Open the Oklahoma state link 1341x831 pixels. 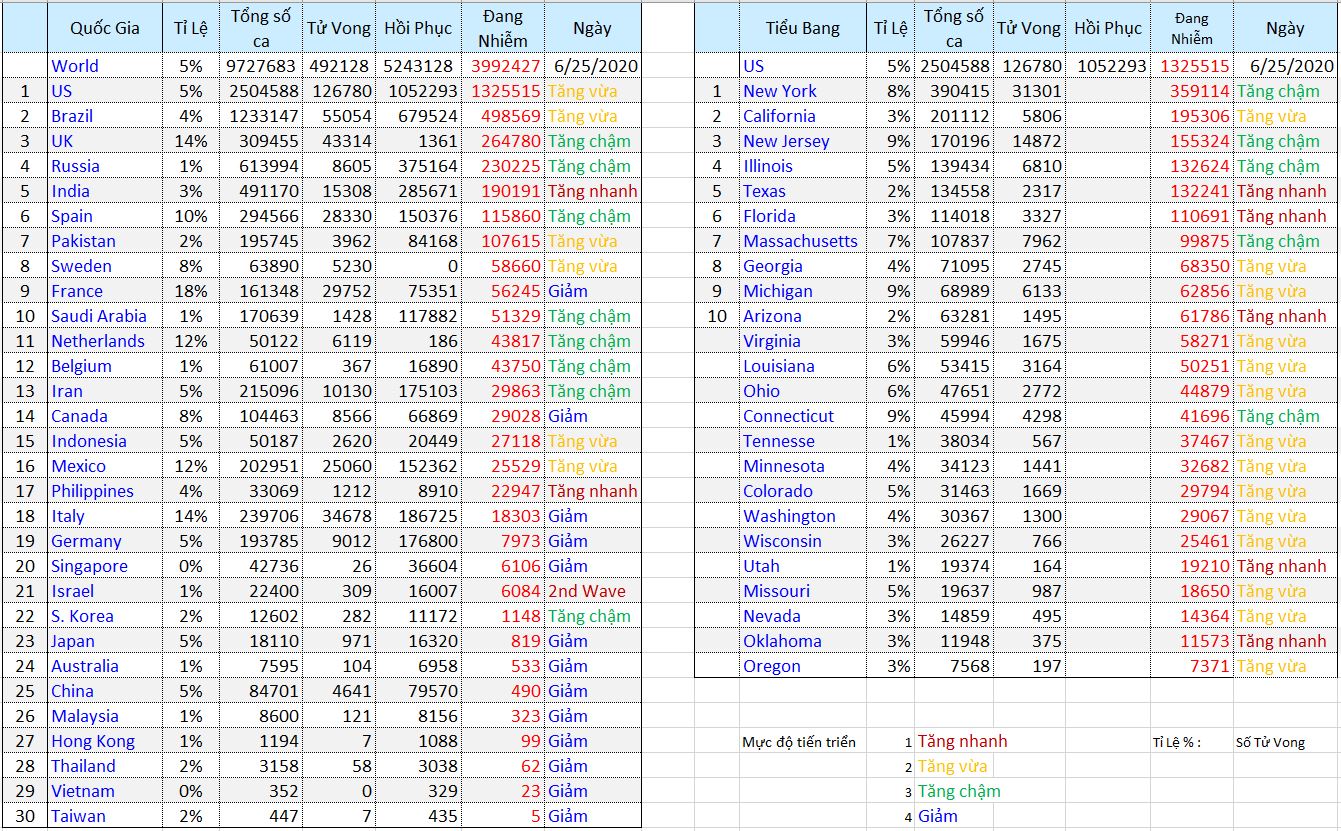click(x=782, y=641)
